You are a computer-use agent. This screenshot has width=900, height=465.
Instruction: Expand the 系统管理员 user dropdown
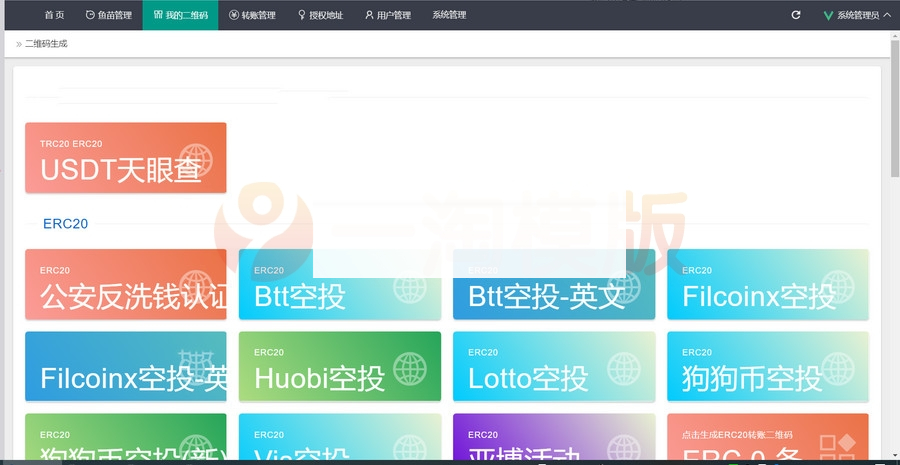click(x=857, y=15)
